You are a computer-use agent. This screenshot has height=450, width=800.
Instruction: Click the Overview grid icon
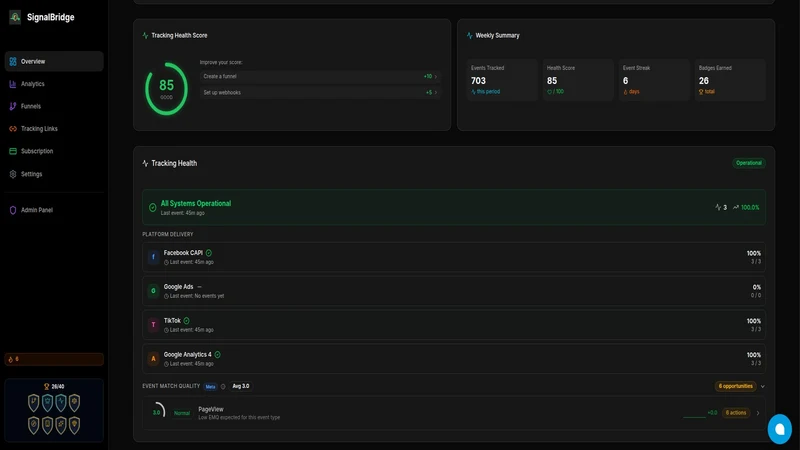13,61
